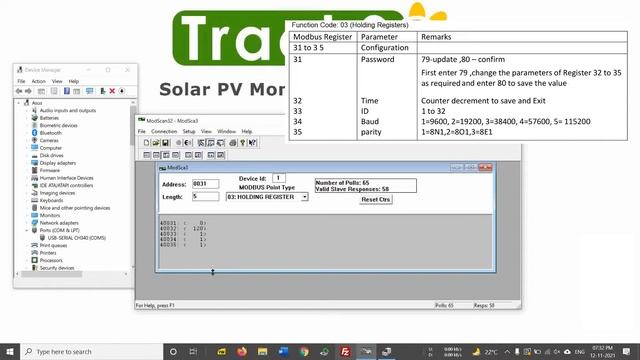Open the ModScan Help menu

(247, 131)
